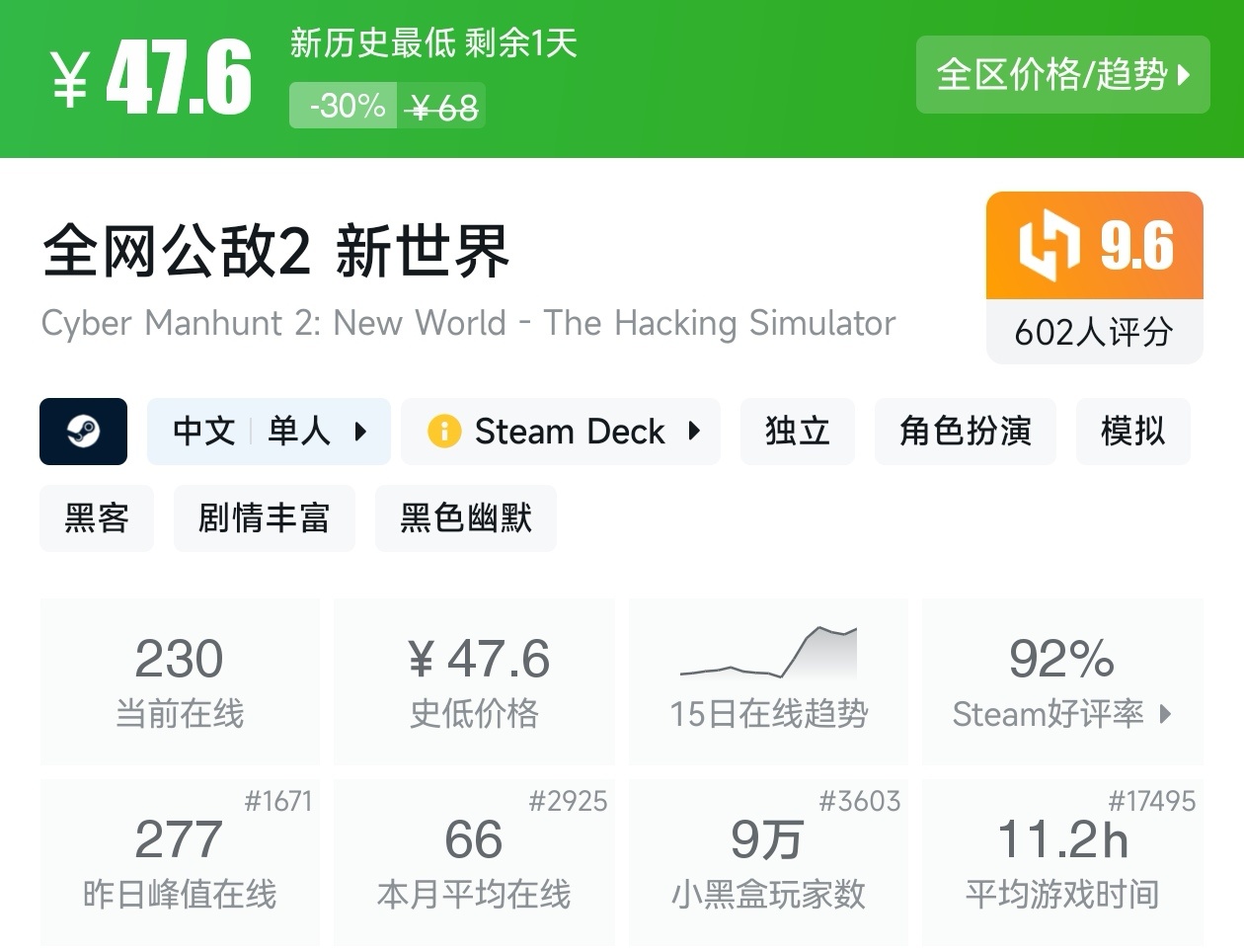
Task: Select the 独立 tag
Action: (x=797, y=432)
